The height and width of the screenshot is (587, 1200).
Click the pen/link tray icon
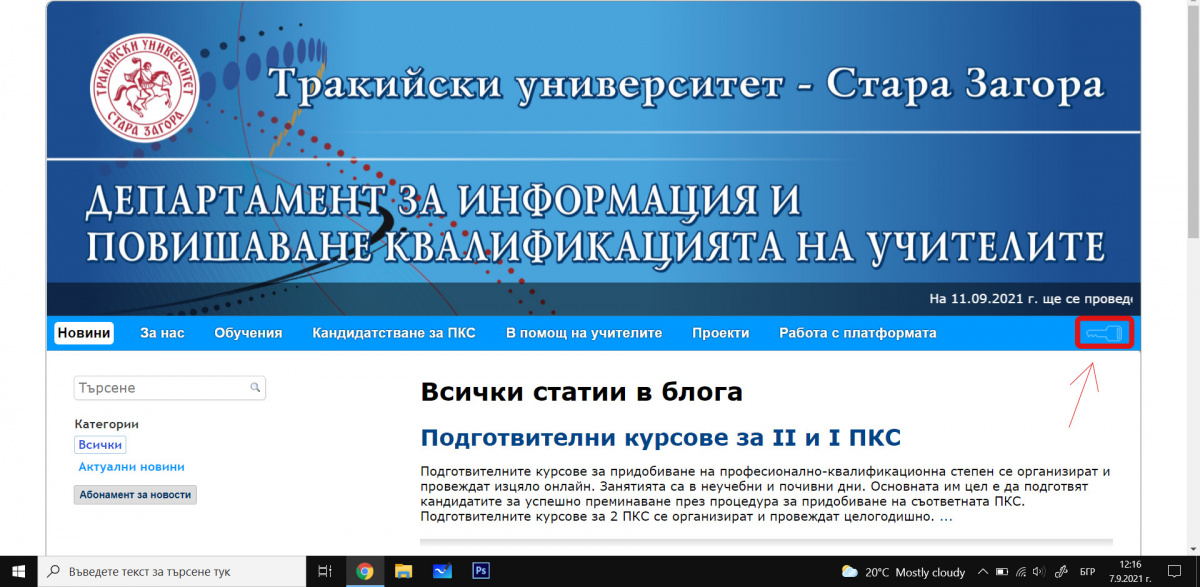pos(1060,572)
